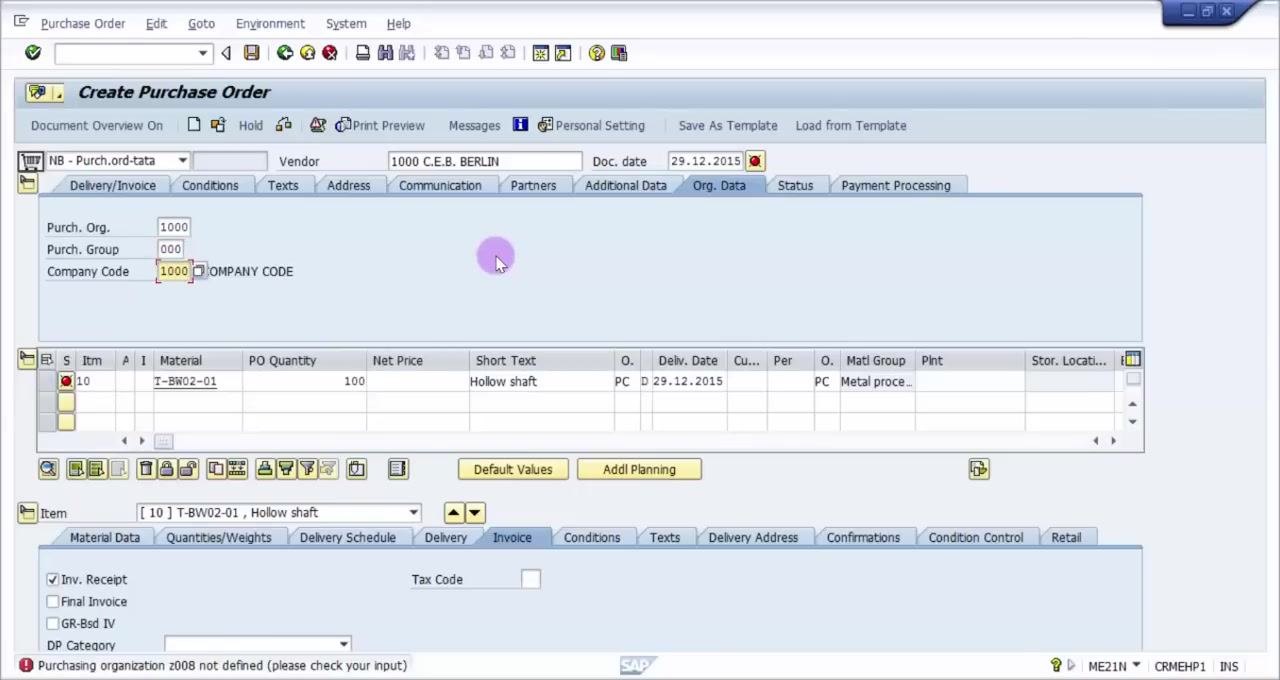Click the Create new document page icon

pyautogui.click(x=194, y=125)
